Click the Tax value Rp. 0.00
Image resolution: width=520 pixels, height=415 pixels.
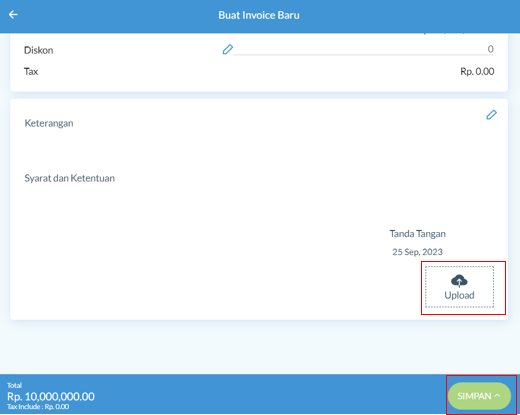click(x=477, y=71)
